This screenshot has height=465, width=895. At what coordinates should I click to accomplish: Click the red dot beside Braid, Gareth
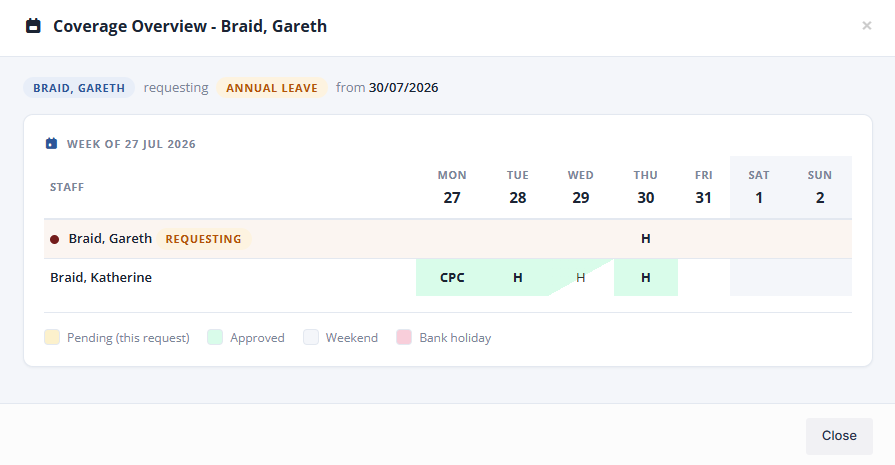tap(54, 239)
